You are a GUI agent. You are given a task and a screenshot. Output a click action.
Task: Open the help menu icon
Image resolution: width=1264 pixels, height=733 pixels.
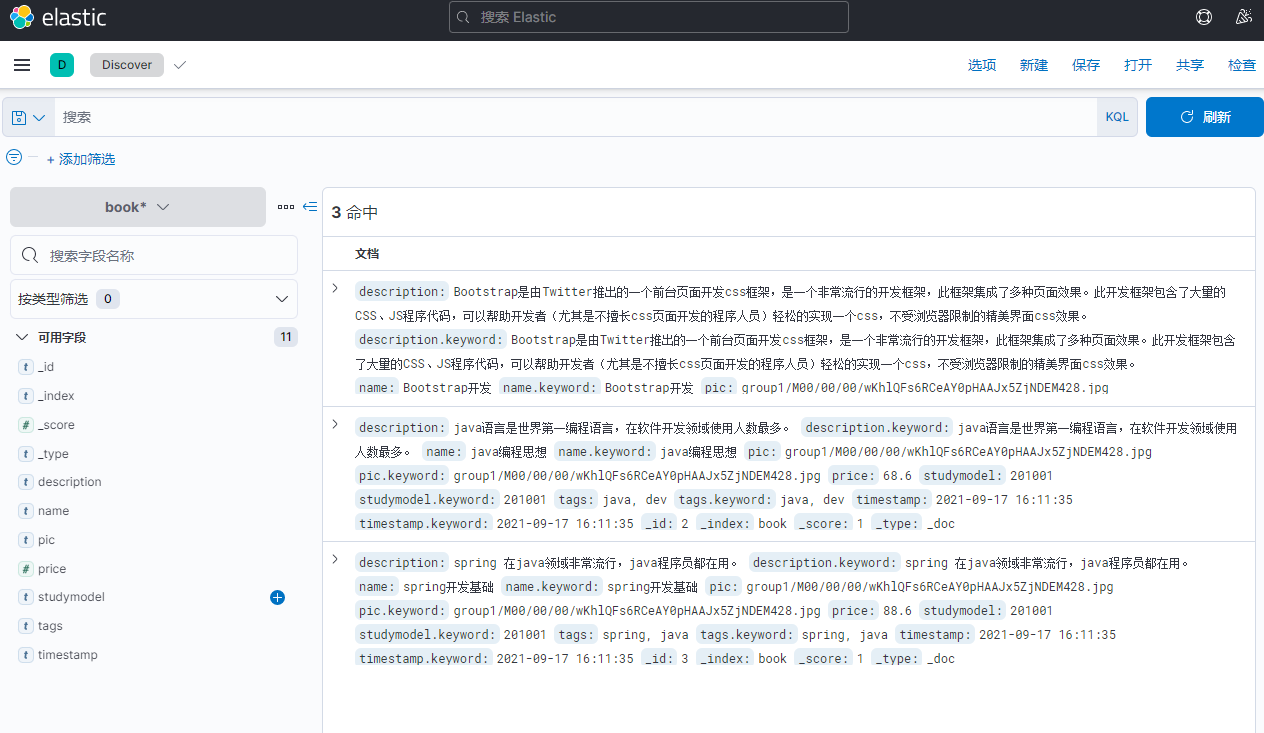(1204, 17)
